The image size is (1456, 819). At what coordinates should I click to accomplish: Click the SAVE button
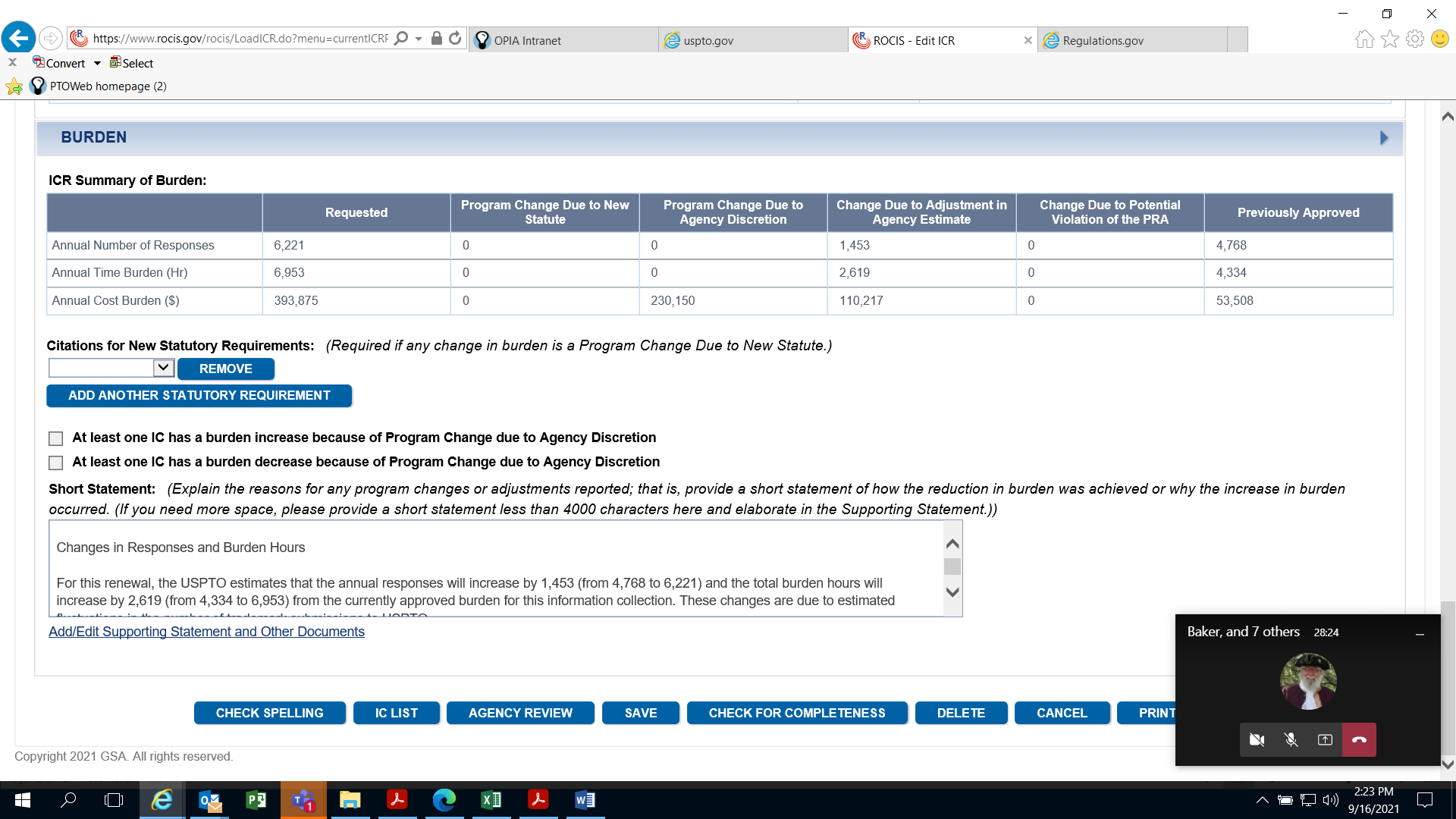[640, 713]
